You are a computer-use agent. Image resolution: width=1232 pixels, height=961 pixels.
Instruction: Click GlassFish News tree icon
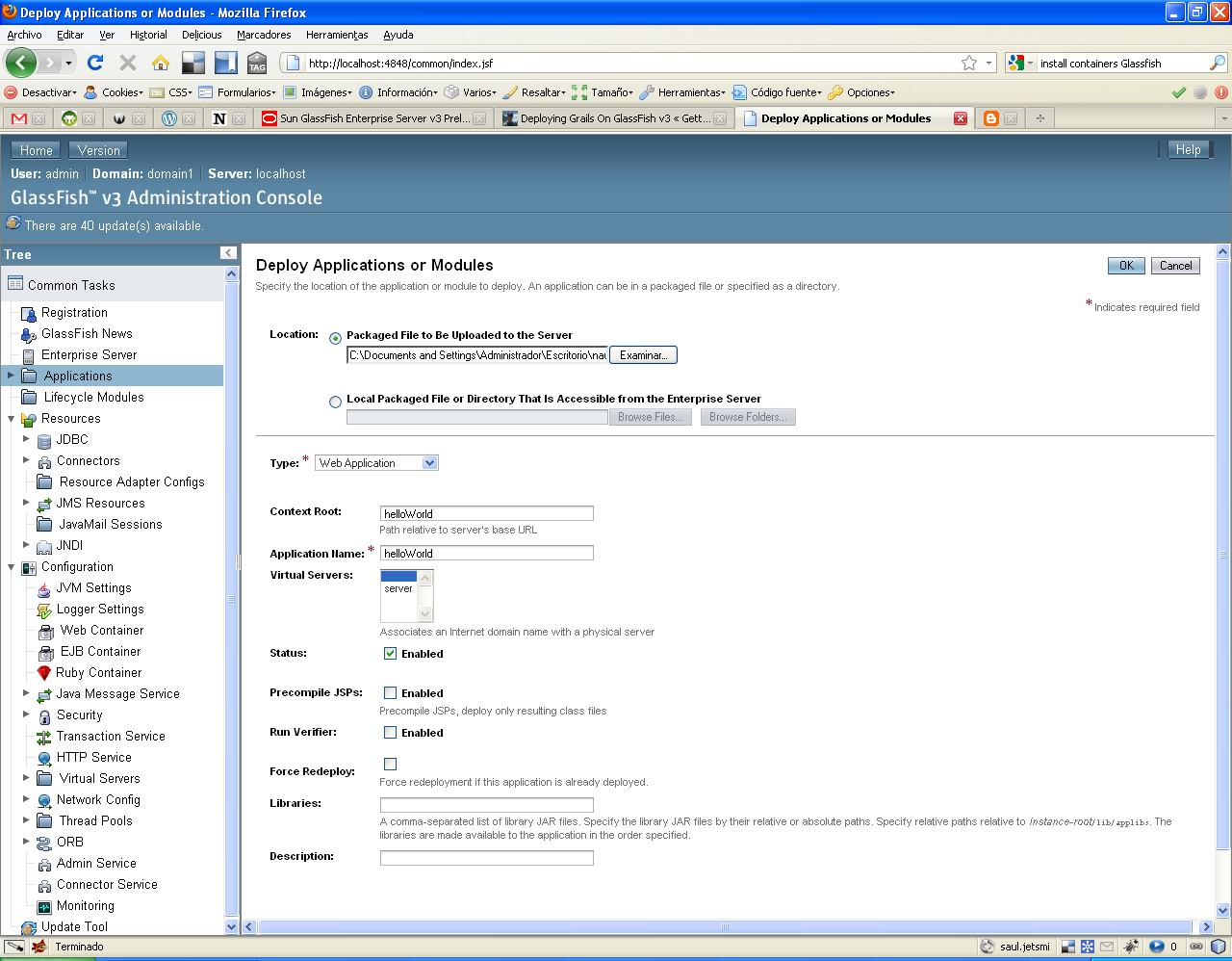(29, 334)
